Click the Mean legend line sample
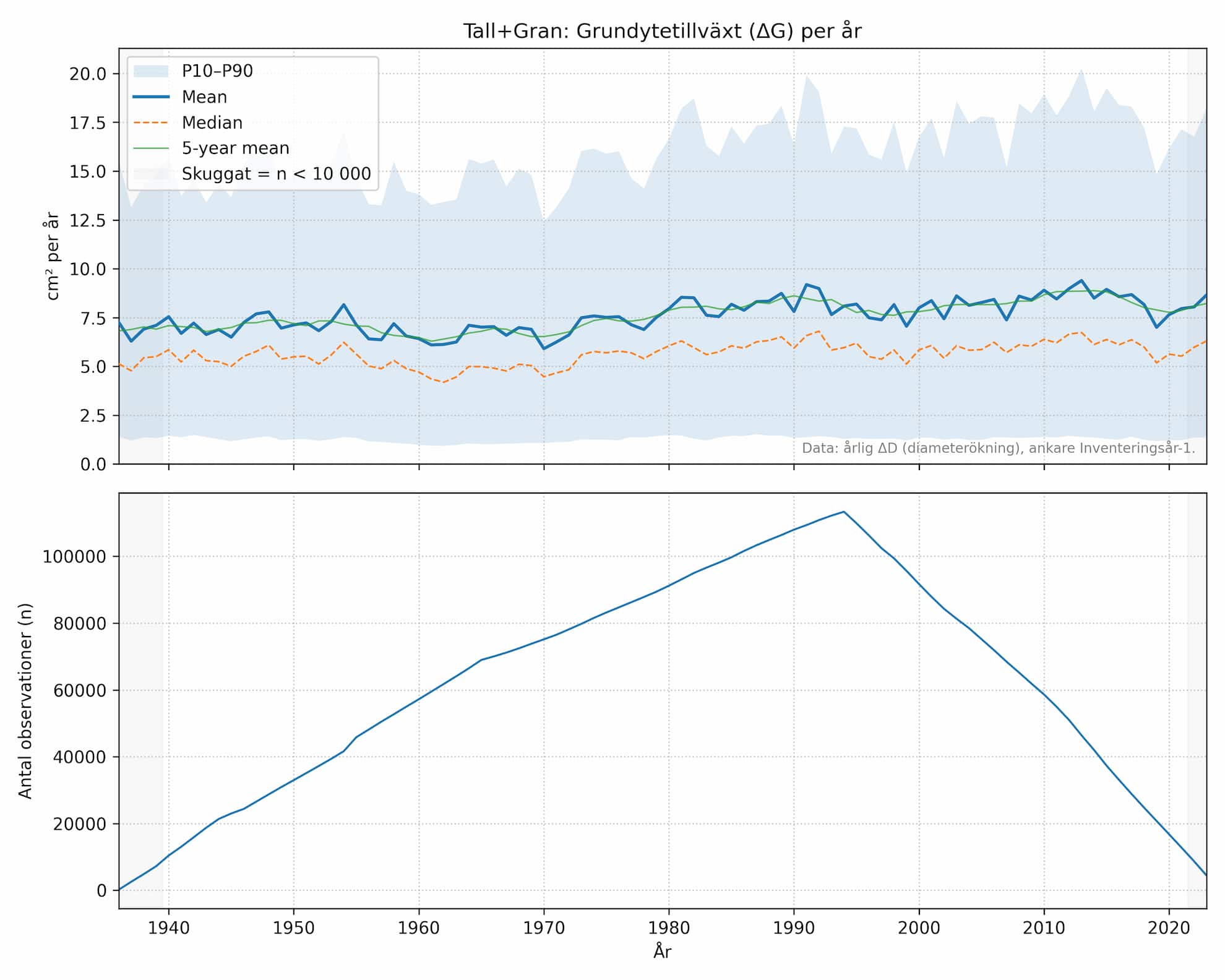The image size is (1225, 980). click(x=151, y=97)
